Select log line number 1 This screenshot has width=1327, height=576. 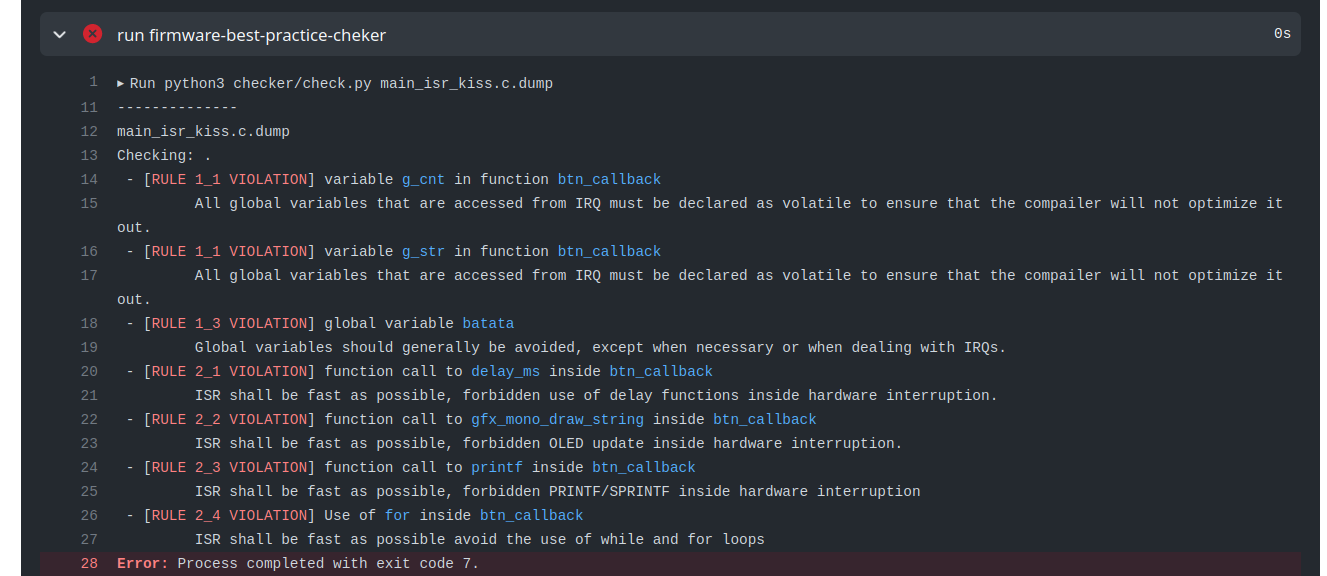(x=93, y=83)
